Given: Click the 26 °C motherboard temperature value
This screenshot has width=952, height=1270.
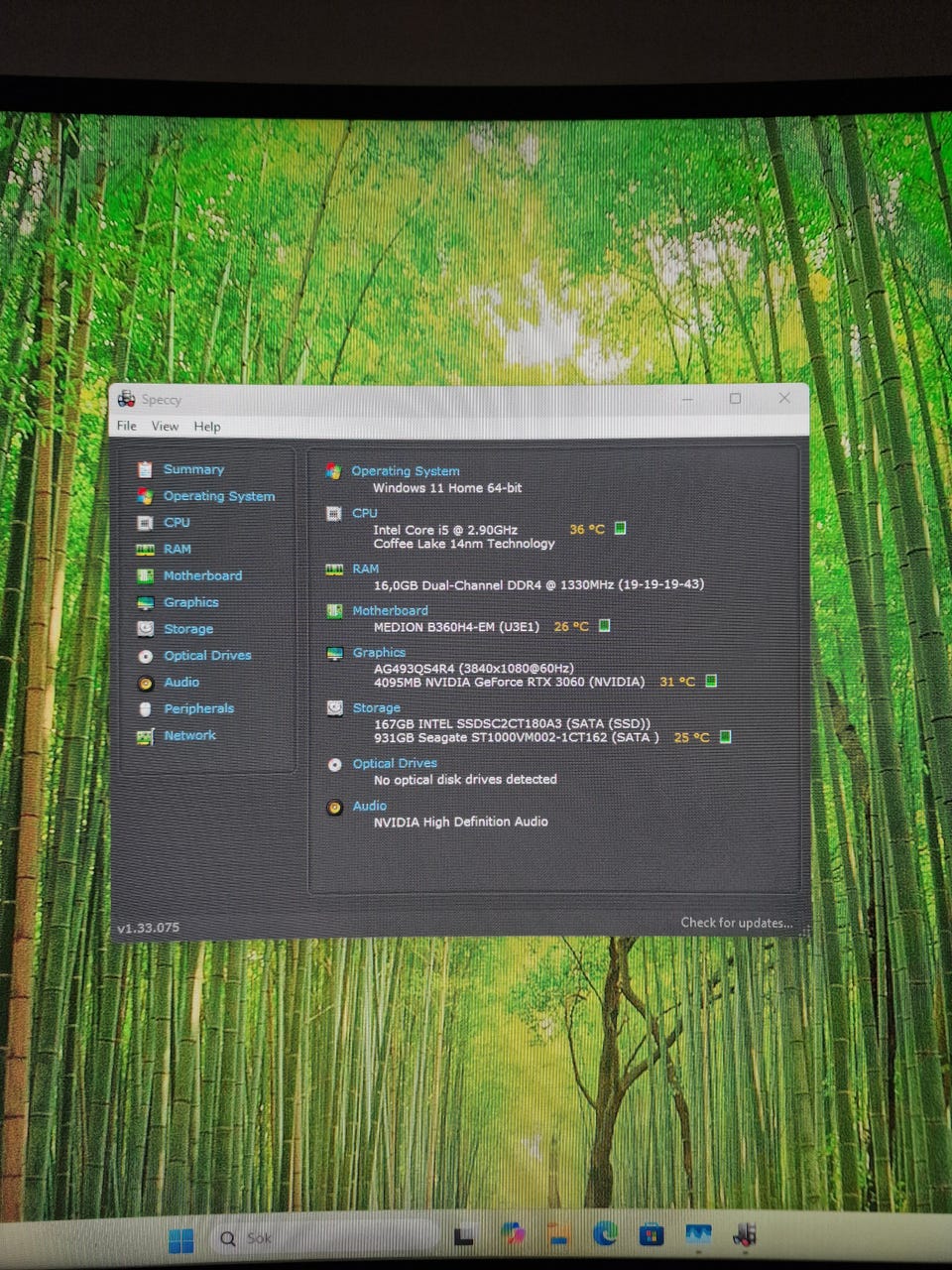Looking at the screenshot, I should (571, 626).
